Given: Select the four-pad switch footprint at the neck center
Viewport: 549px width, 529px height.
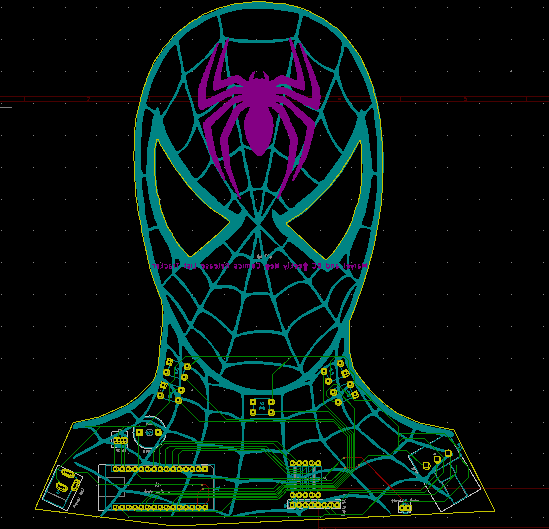Looking at the screenshot, I should (262, 407).
